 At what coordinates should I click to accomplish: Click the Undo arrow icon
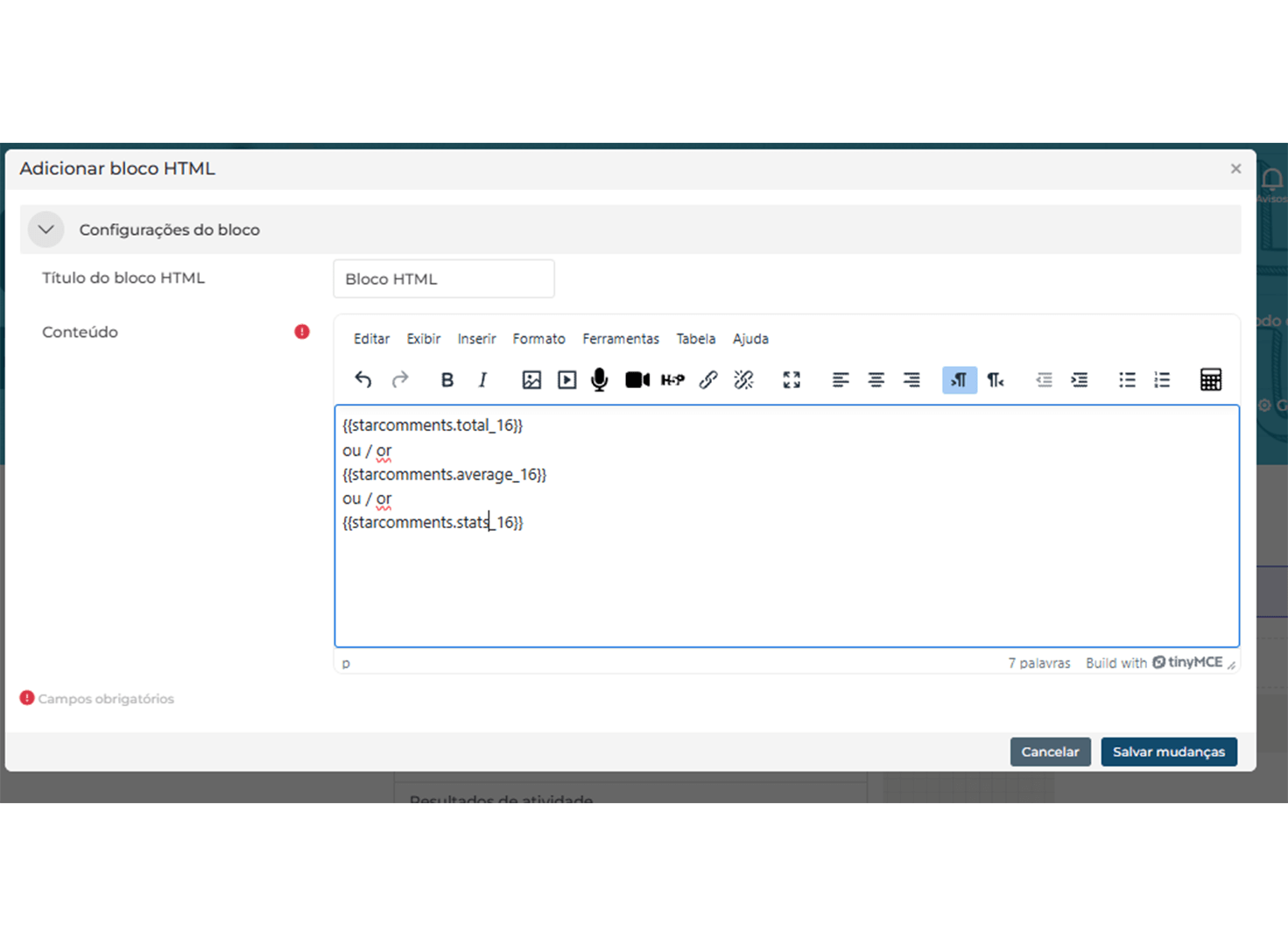(x=363, y=379)
